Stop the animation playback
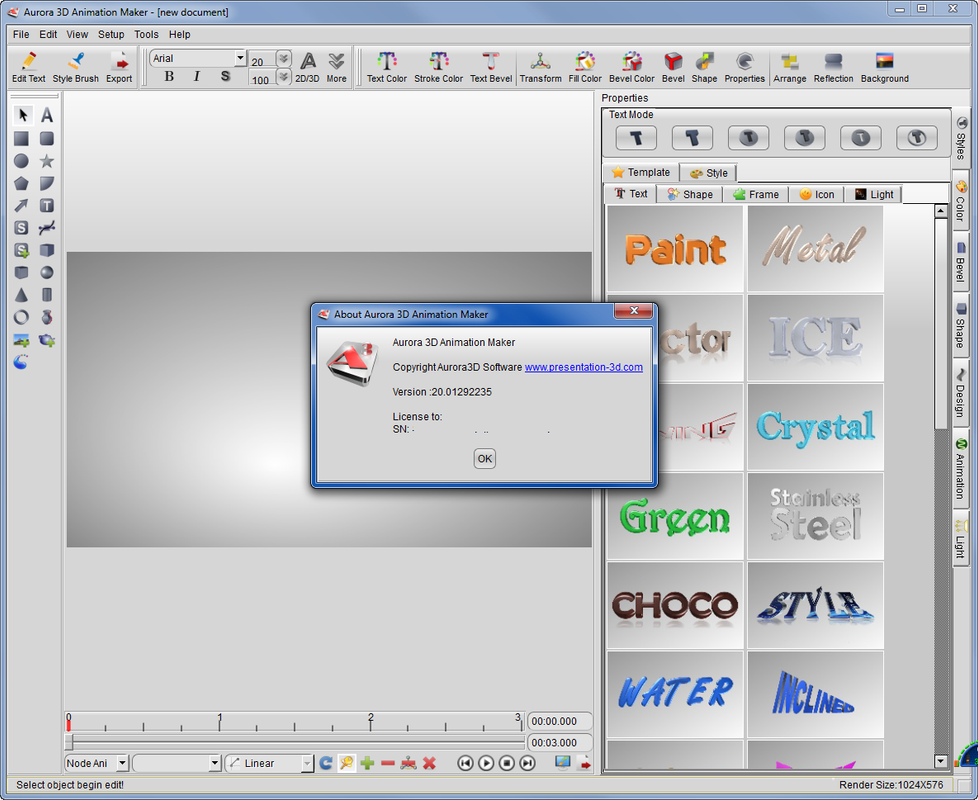Screen dimensions: 978x800 (506, 763)
